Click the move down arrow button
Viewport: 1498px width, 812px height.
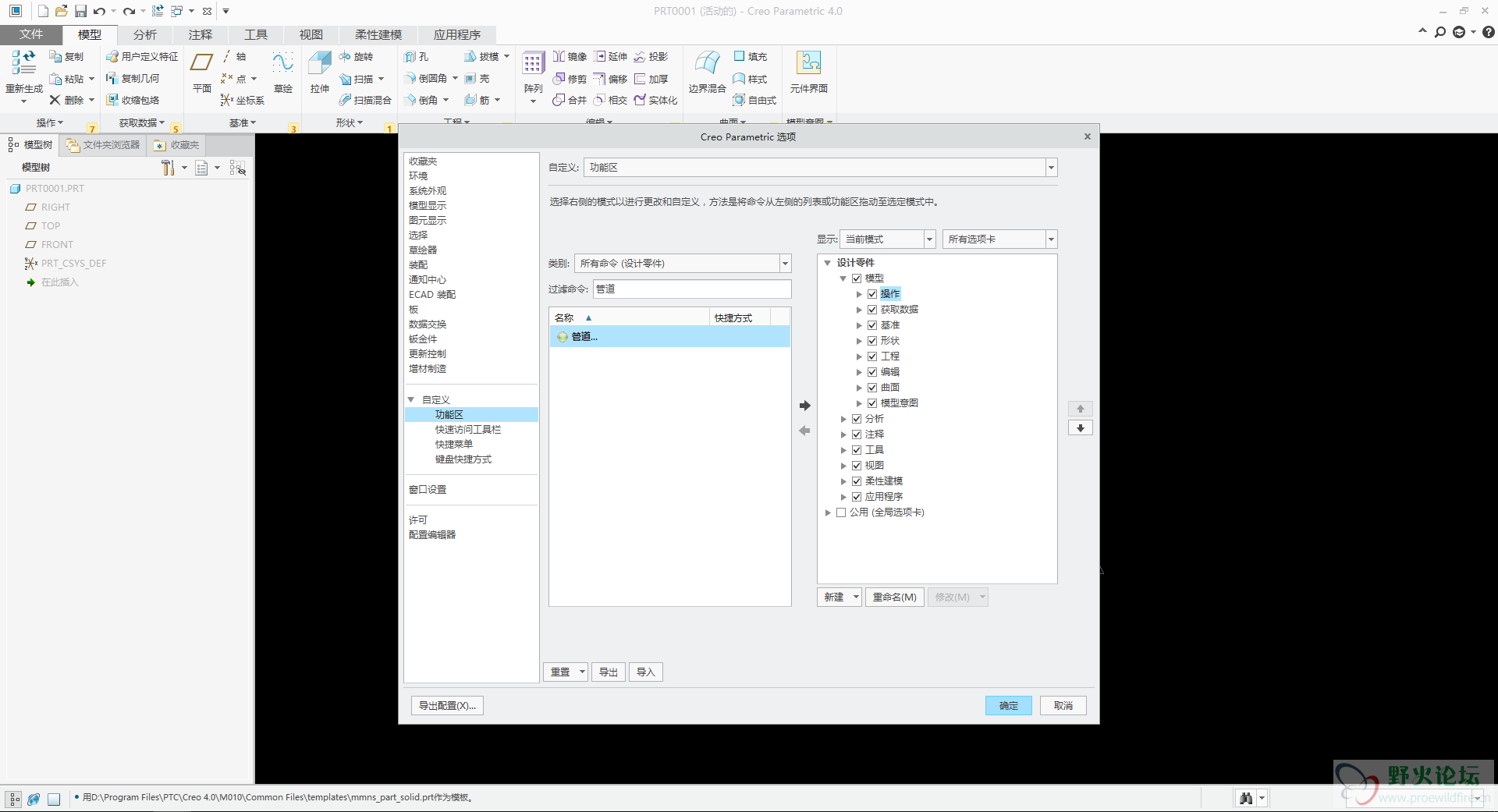coord(1080,428)
